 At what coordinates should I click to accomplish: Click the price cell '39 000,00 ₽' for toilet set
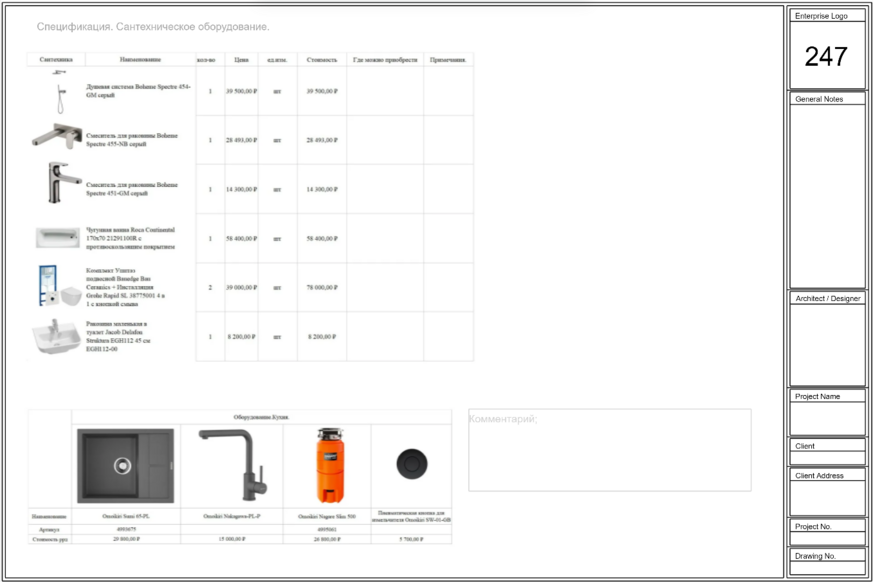(241, 287)
